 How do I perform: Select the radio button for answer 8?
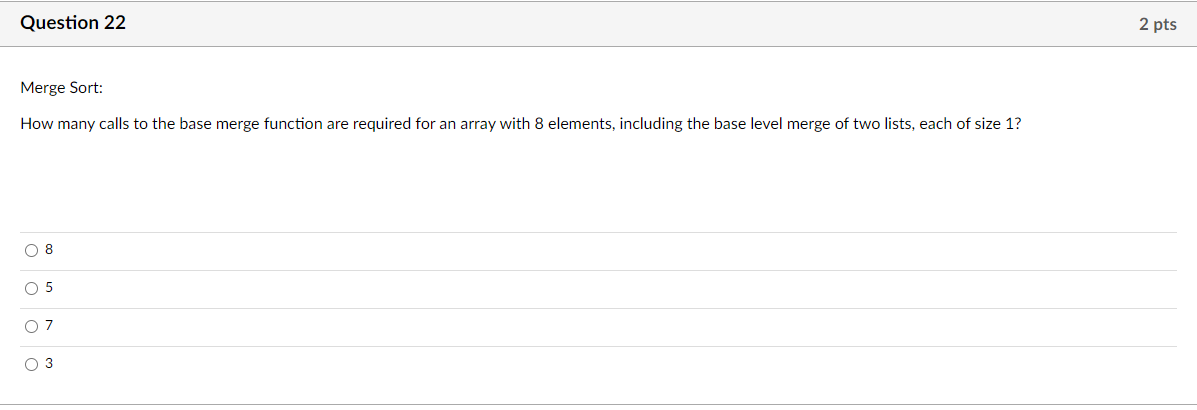31,250
